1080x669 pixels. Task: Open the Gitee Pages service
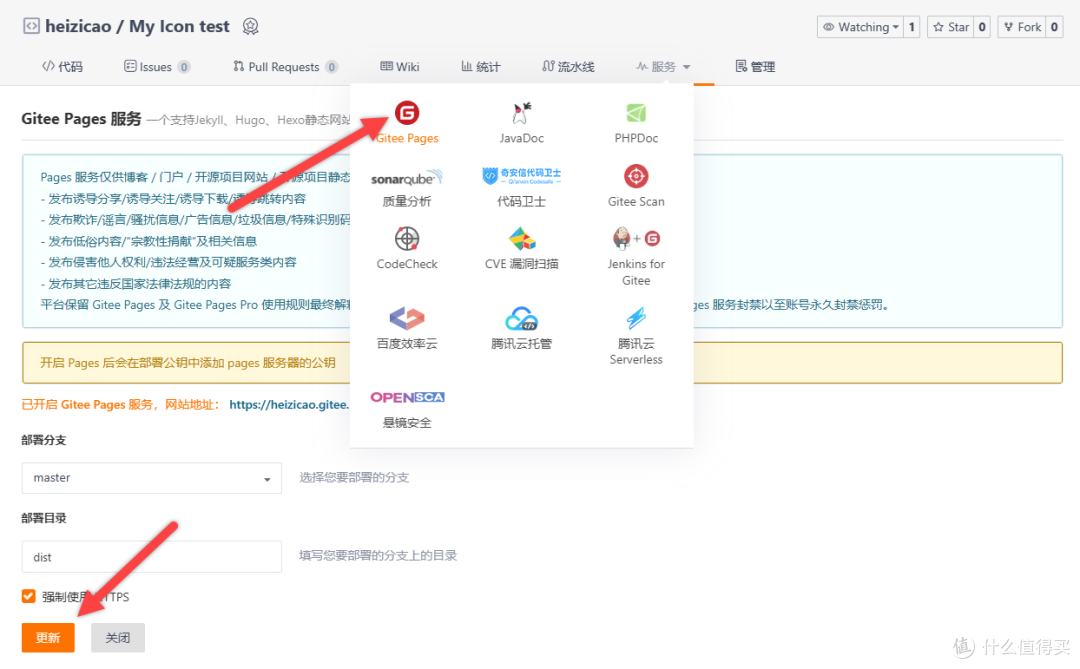406,121
